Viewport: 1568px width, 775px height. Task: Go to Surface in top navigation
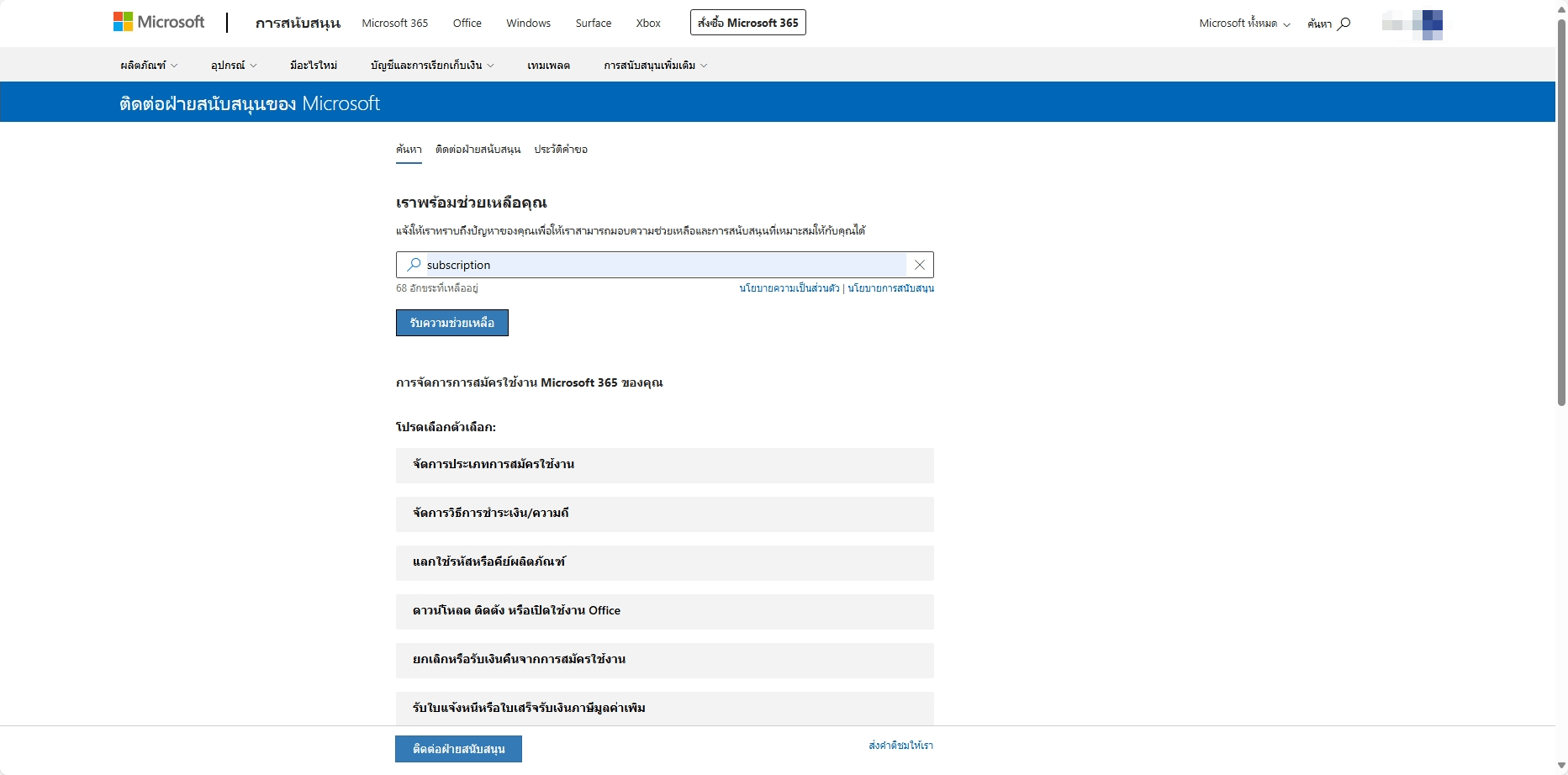594,24
